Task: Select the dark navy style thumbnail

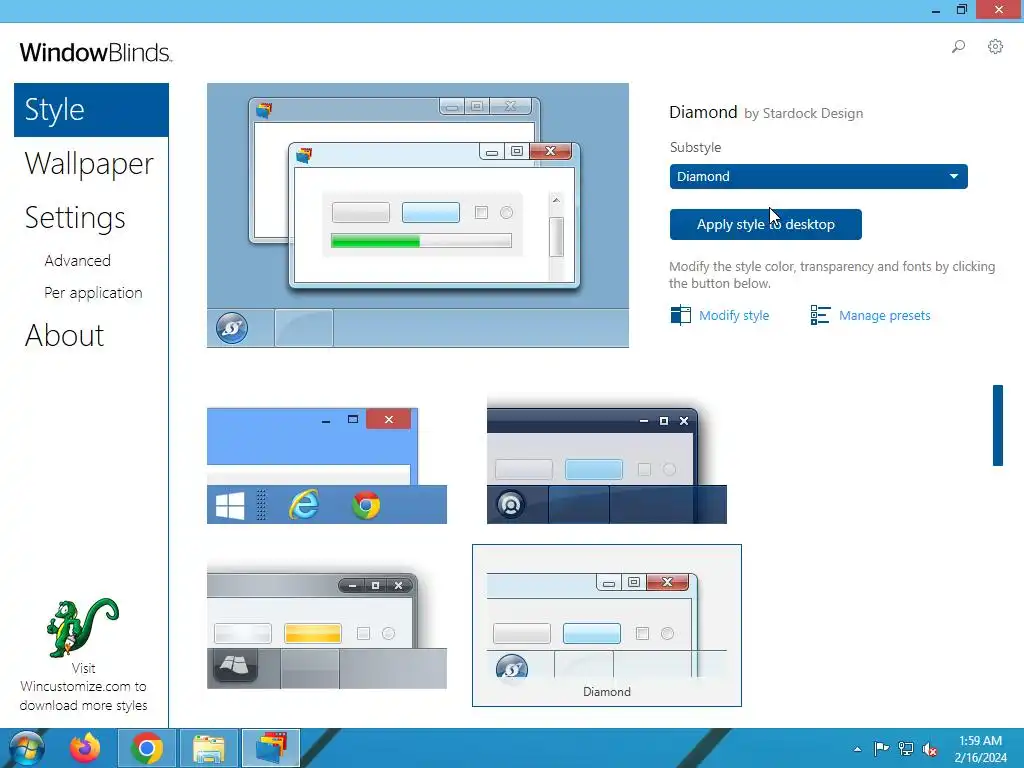Action: click(x=607, y=460)
